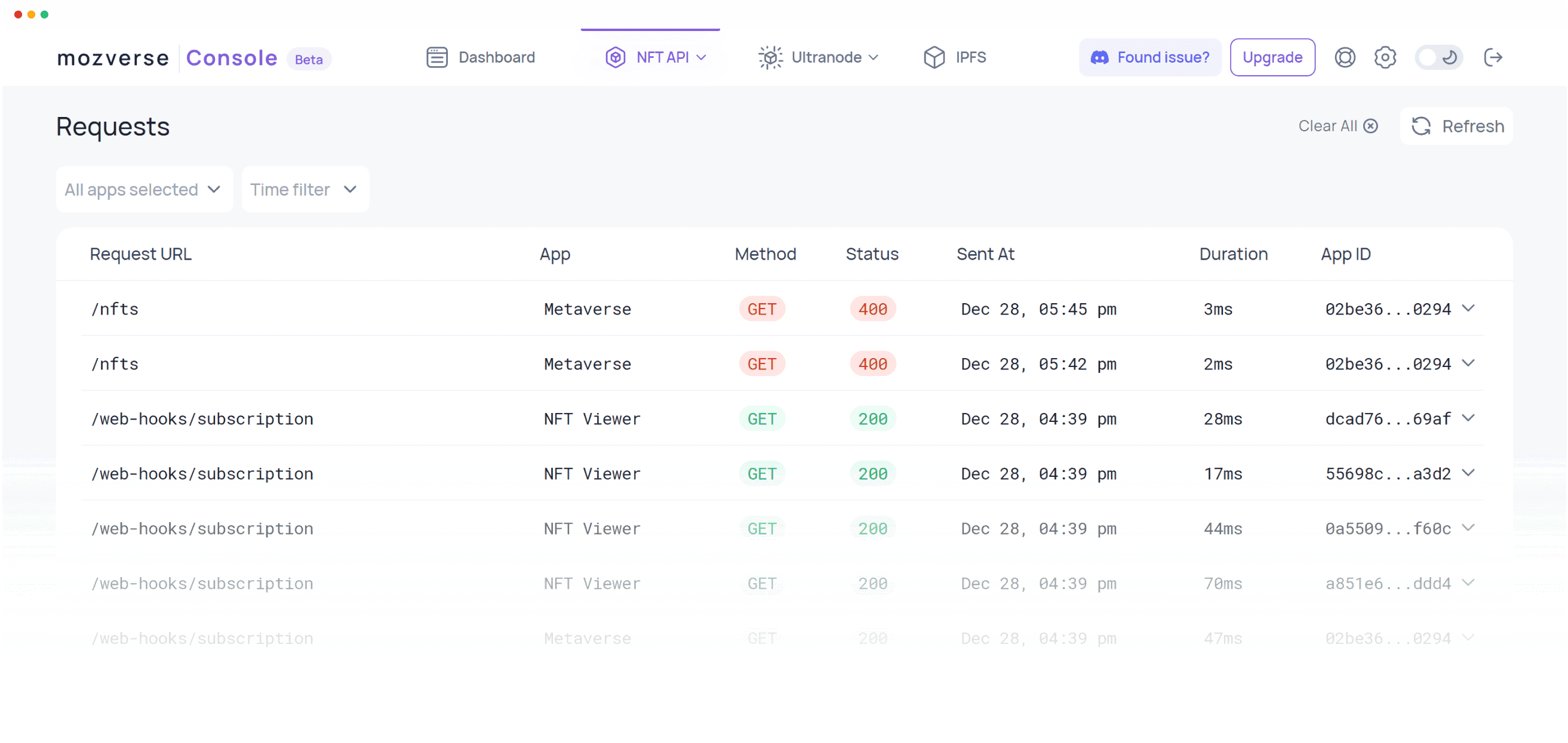Click the Upgrade button
Screen dimensions: 1568x743
[x=1272, y=57]
